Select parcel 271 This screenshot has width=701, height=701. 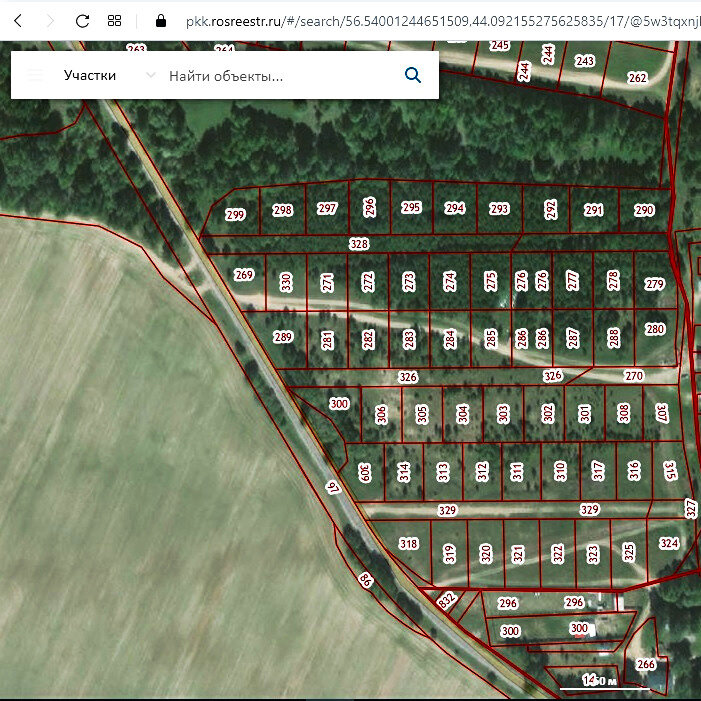[x=328, y=282]
